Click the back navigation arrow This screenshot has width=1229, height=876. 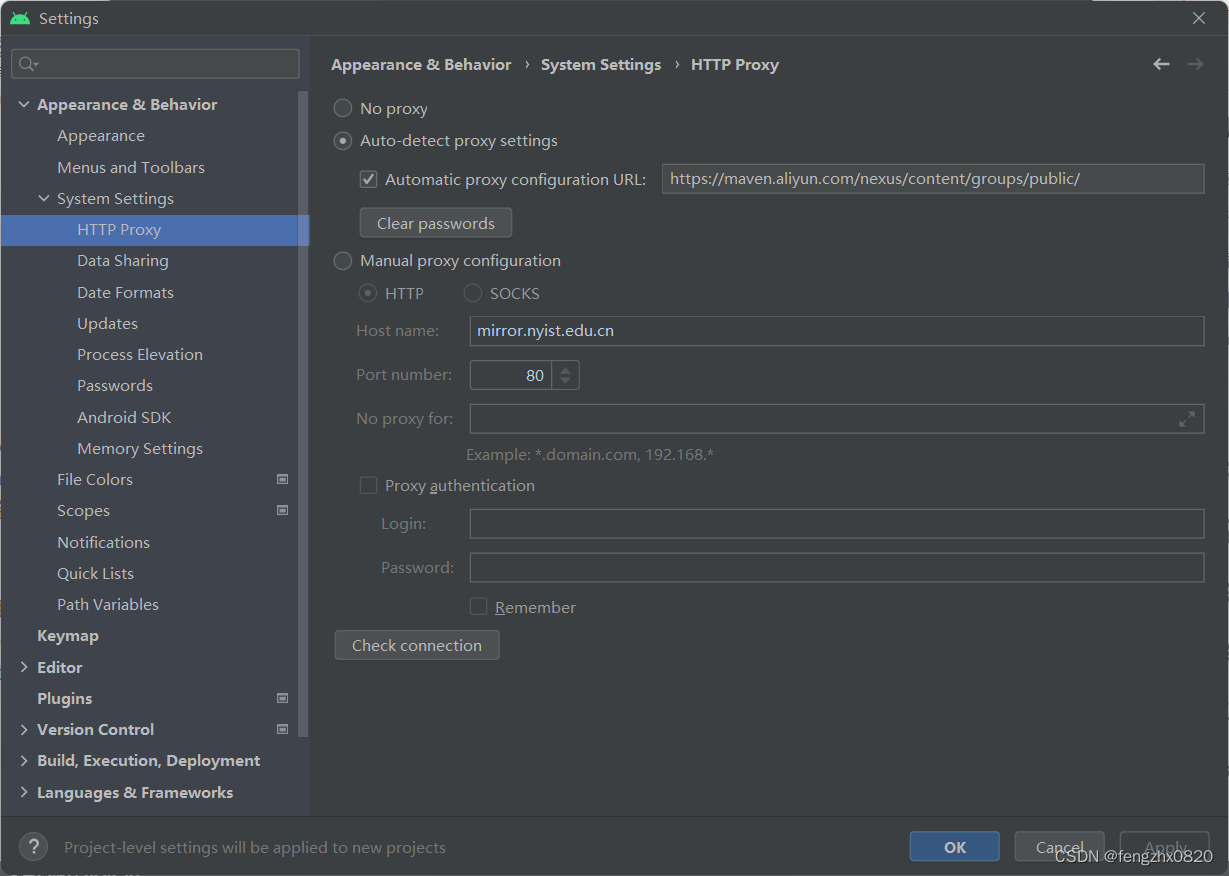click(x=1161, y=63)
